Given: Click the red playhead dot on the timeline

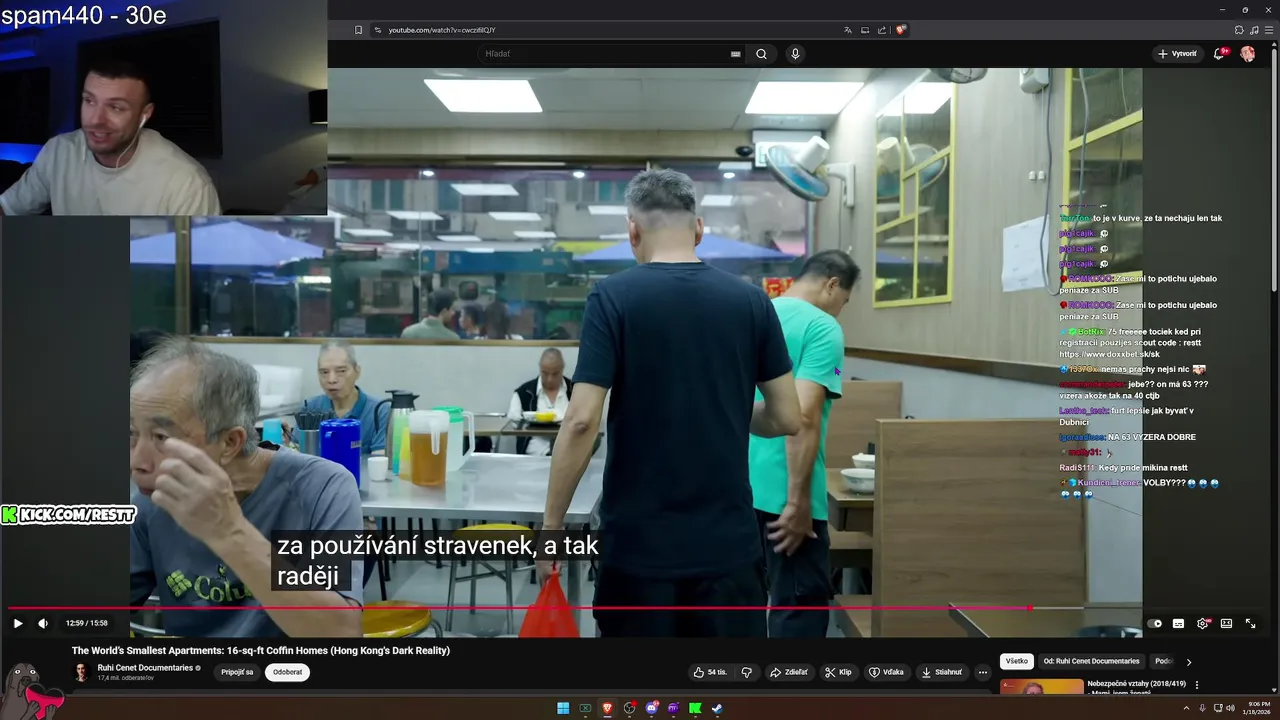Looking at the screenshot, I should click(x=1030, y=608).
